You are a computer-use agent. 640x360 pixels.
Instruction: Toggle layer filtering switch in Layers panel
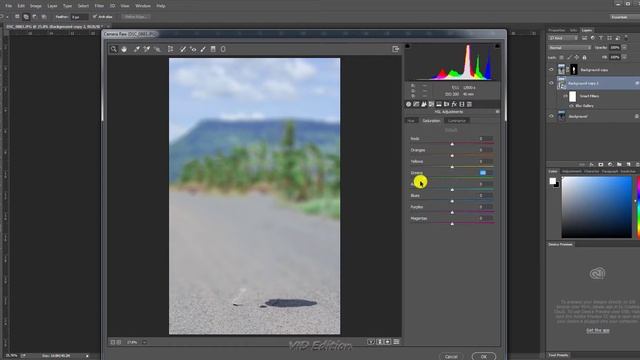pos(626,38)
